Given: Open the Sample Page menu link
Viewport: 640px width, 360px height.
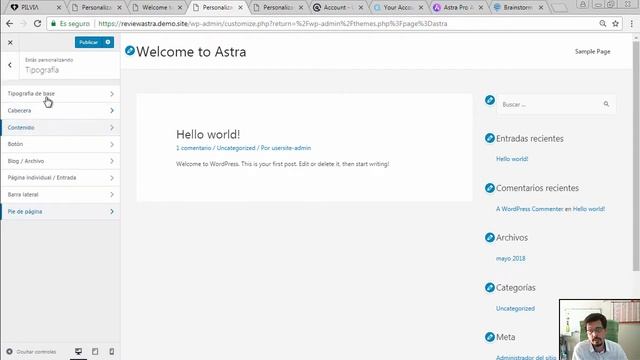Looking at the screenshot, I should tap(592, 51).
